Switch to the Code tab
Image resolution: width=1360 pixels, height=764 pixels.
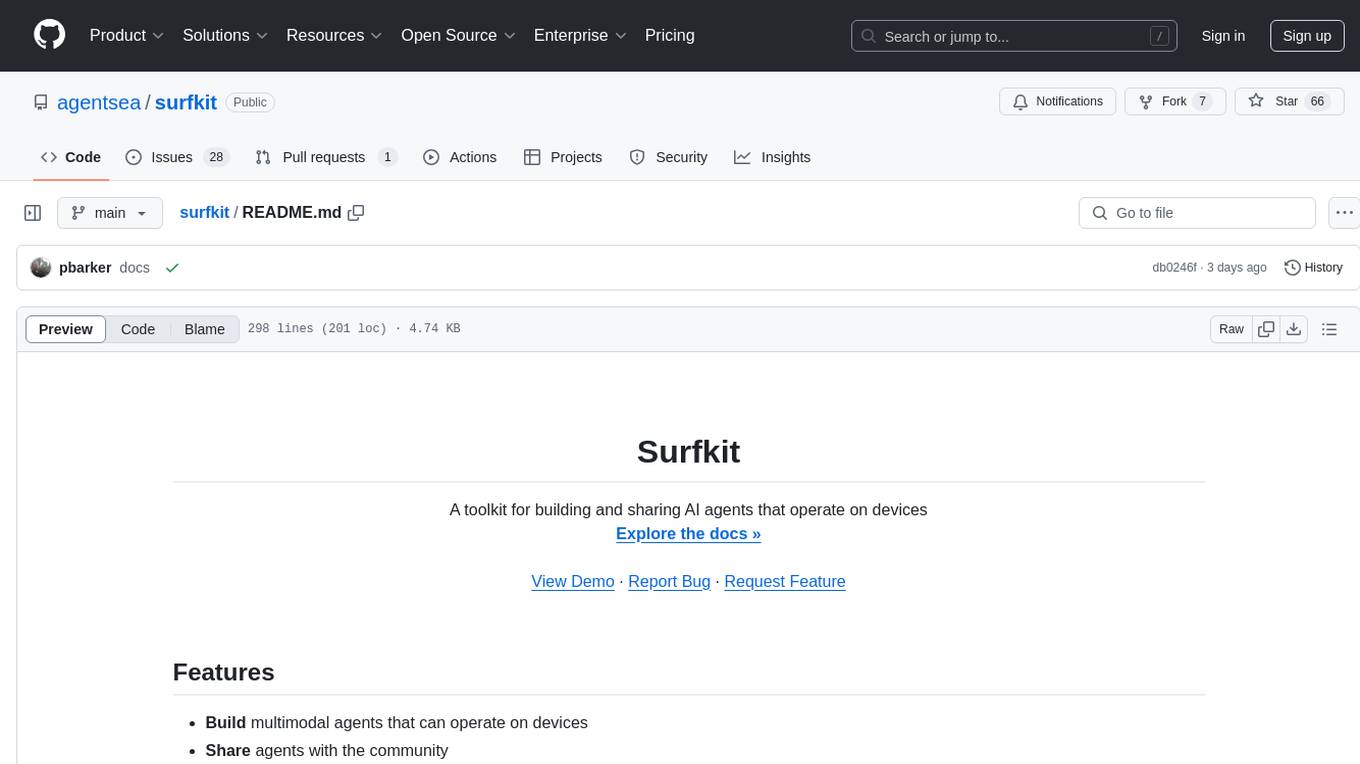tap(71, 157)
